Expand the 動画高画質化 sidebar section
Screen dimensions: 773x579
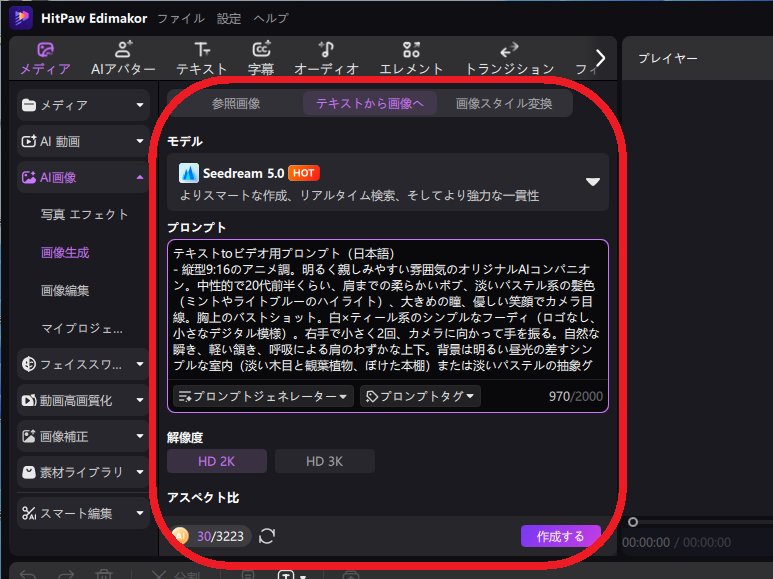[83, 400]
